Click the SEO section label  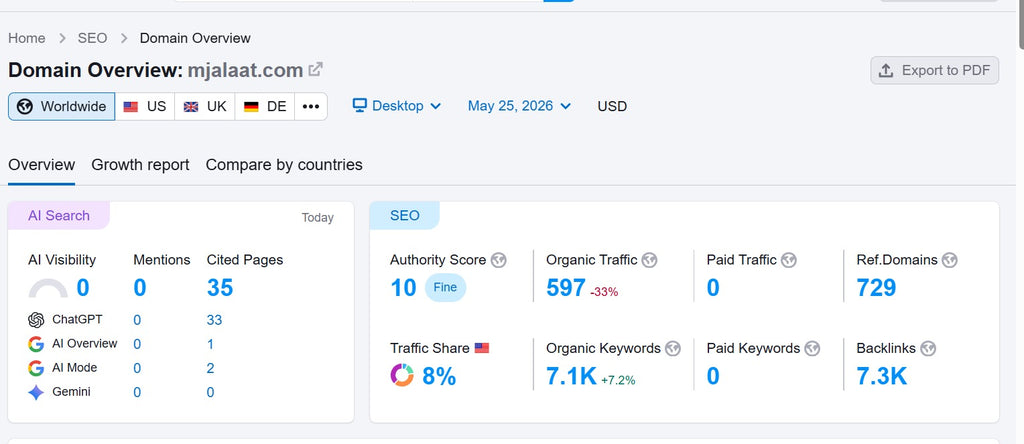pos(405,216)
